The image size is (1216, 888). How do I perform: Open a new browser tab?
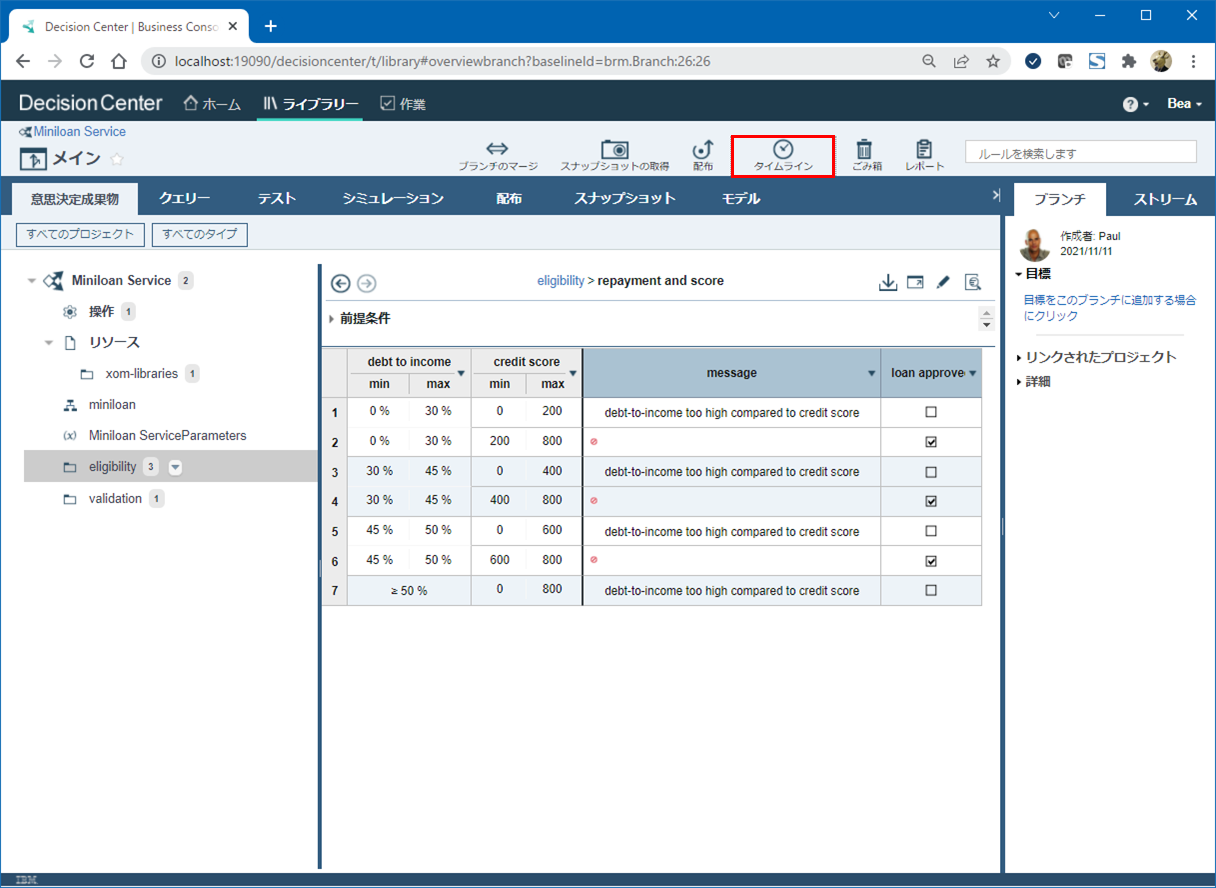[270, 26]
